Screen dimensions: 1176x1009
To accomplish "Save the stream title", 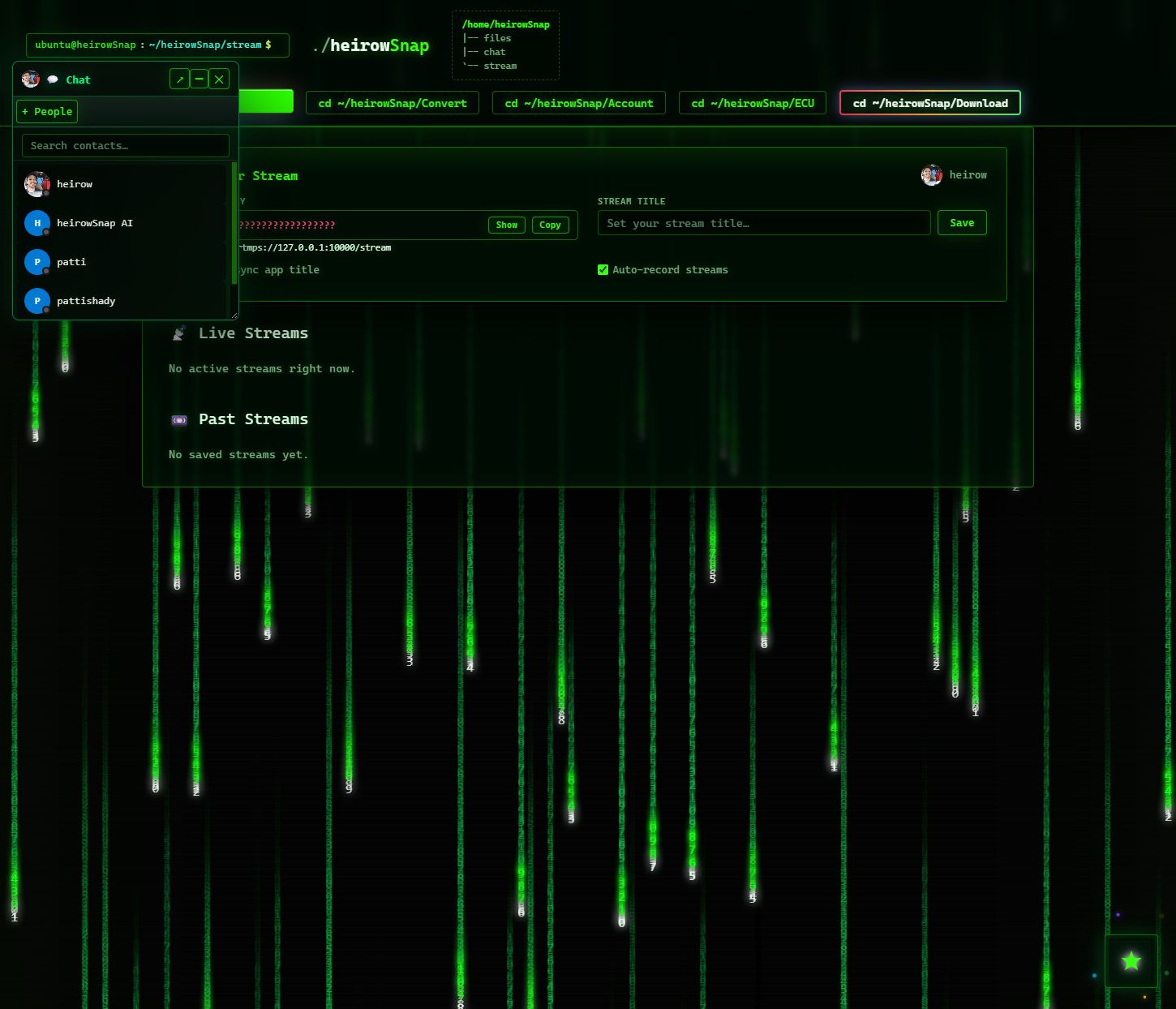I will (x=962, y=223).
